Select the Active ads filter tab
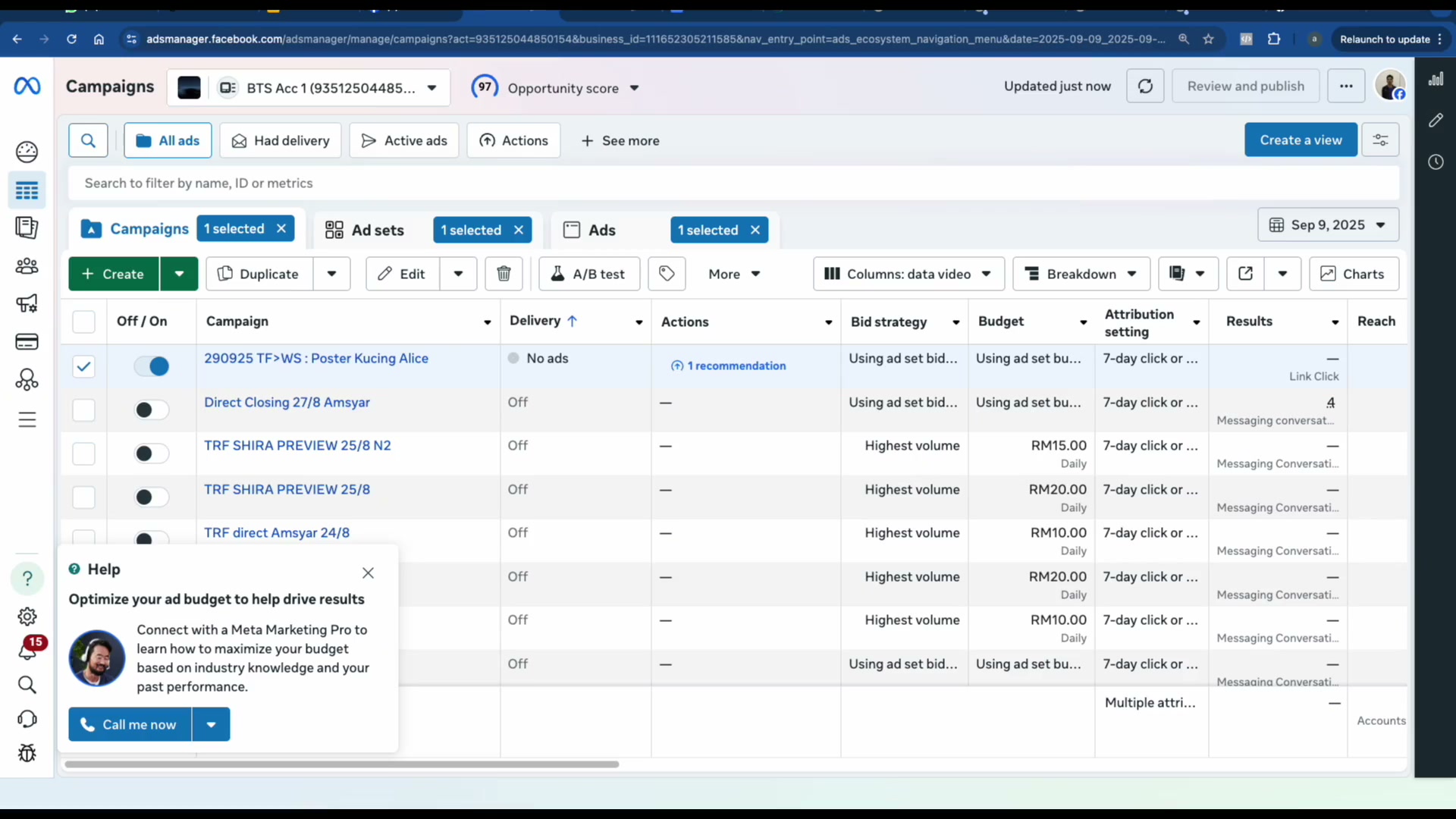The width and height of the screenshot is (1456, 819). tap(404, 140)
